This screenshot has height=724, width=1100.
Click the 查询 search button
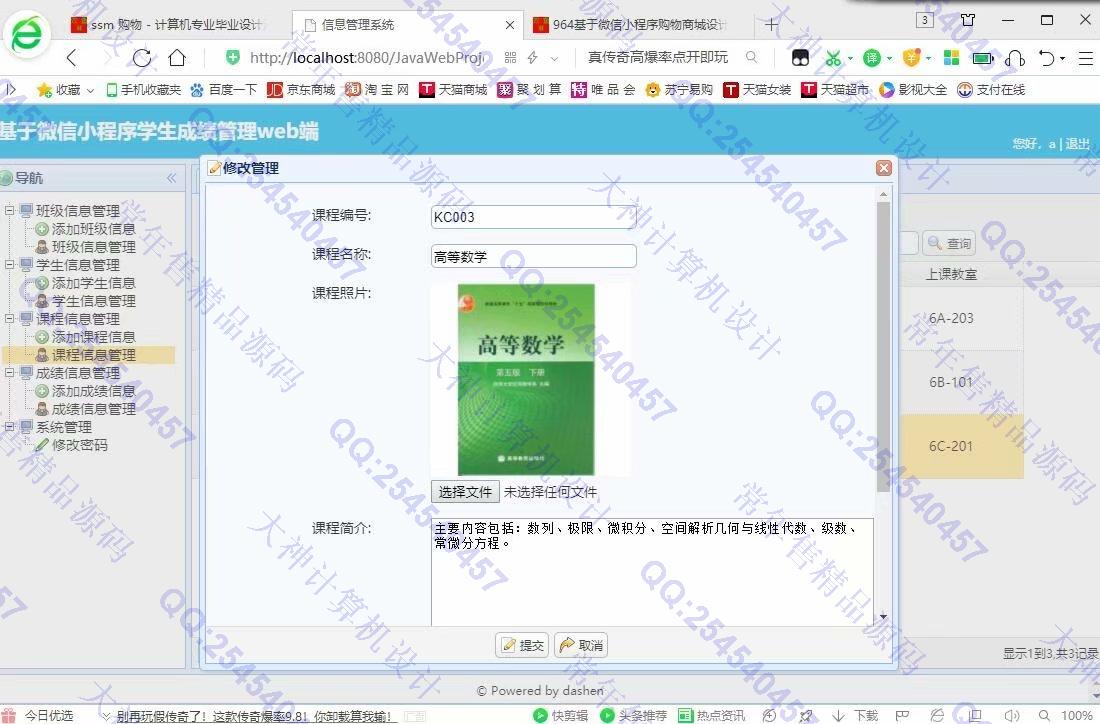pos(948,243)
